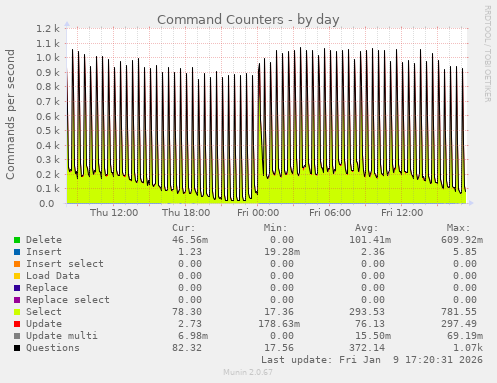Click the '0.0' y-axis label
The image size is (497, 383).
click(x=47, y=204)
